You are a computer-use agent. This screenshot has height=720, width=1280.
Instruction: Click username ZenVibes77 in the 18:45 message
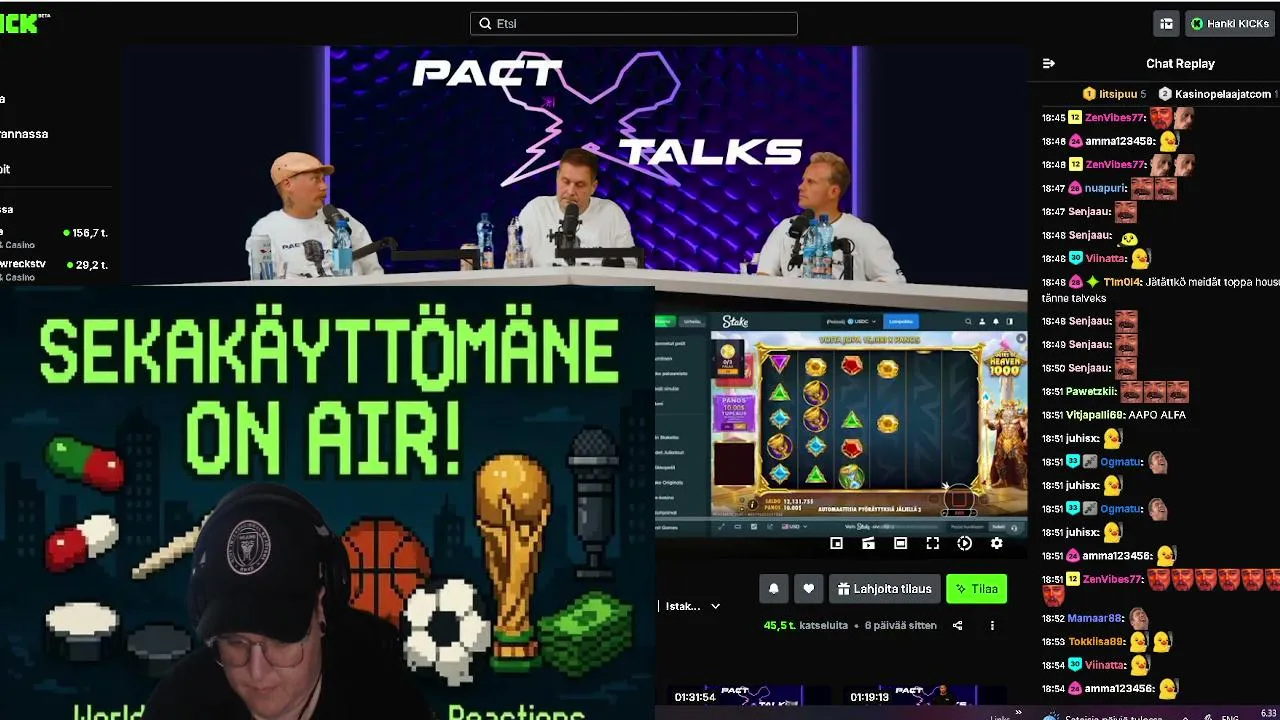point(1114,117)
